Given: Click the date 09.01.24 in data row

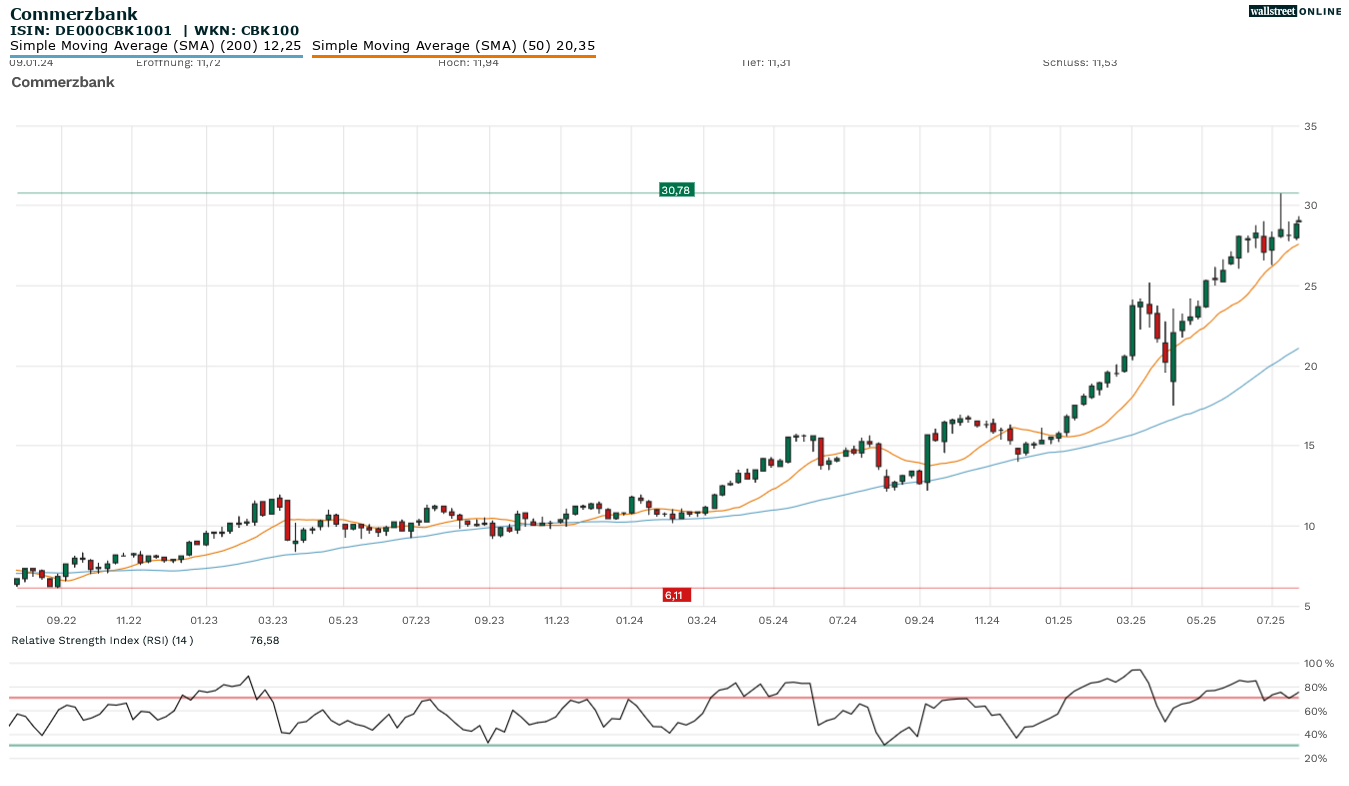Looking at the screenshot, I should click(31, 63).
